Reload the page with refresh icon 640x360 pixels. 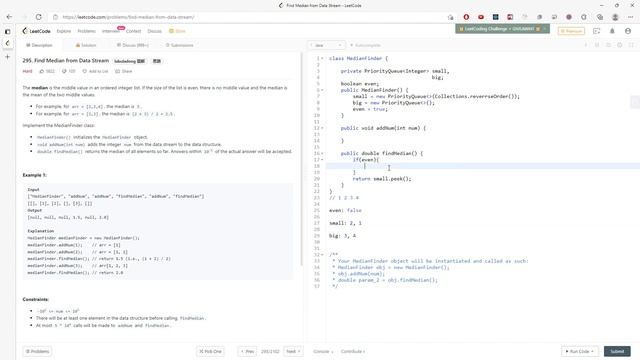39,17
